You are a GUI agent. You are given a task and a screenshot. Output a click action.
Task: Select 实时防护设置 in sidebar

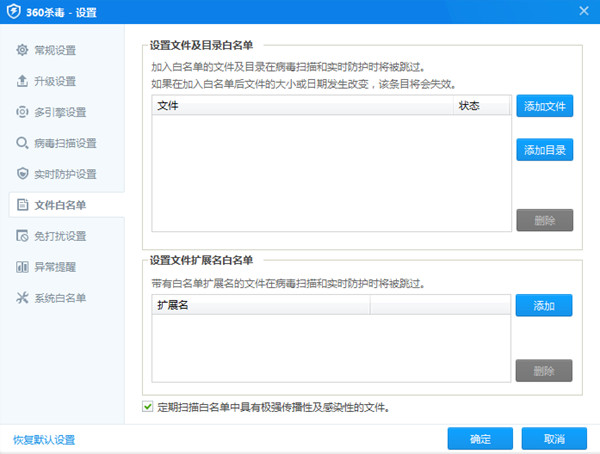(67, 174)
